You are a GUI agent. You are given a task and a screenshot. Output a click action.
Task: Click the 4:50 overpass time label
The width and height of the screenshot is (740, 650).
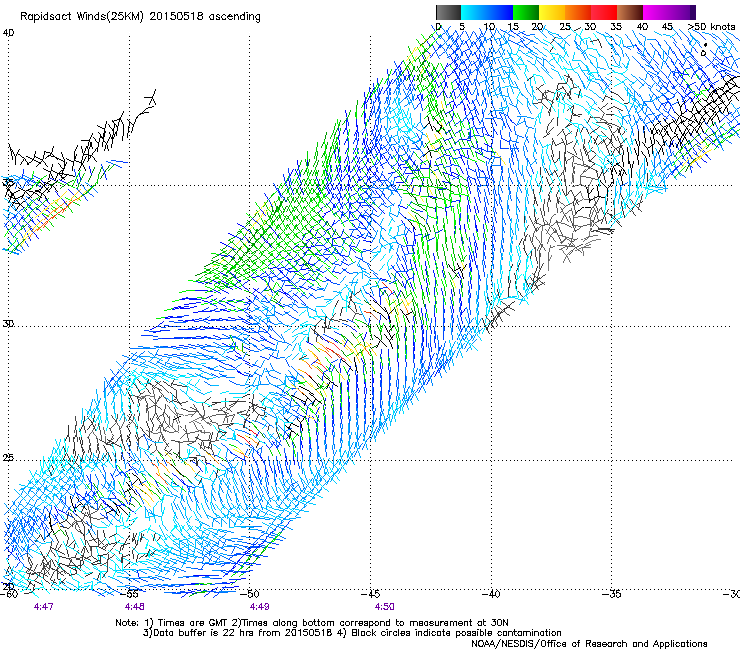click(x=385, y=606)
